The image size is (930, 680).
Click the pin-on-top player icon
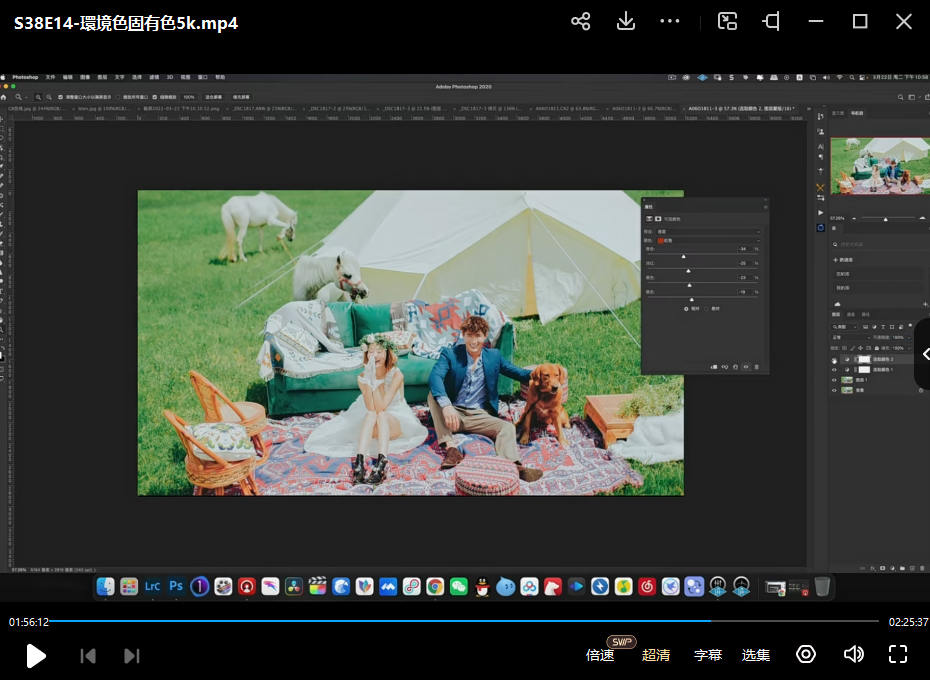click(771, 22)
